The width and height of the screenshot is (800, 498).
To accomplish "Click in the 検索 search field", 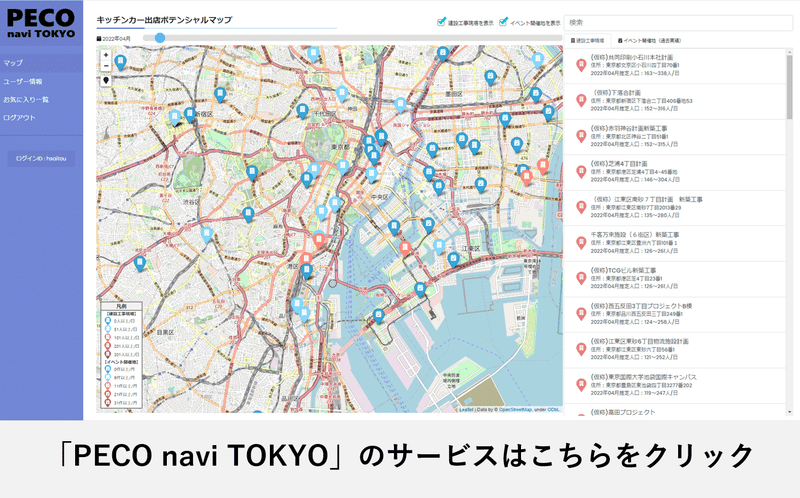I will coord(679,22).
